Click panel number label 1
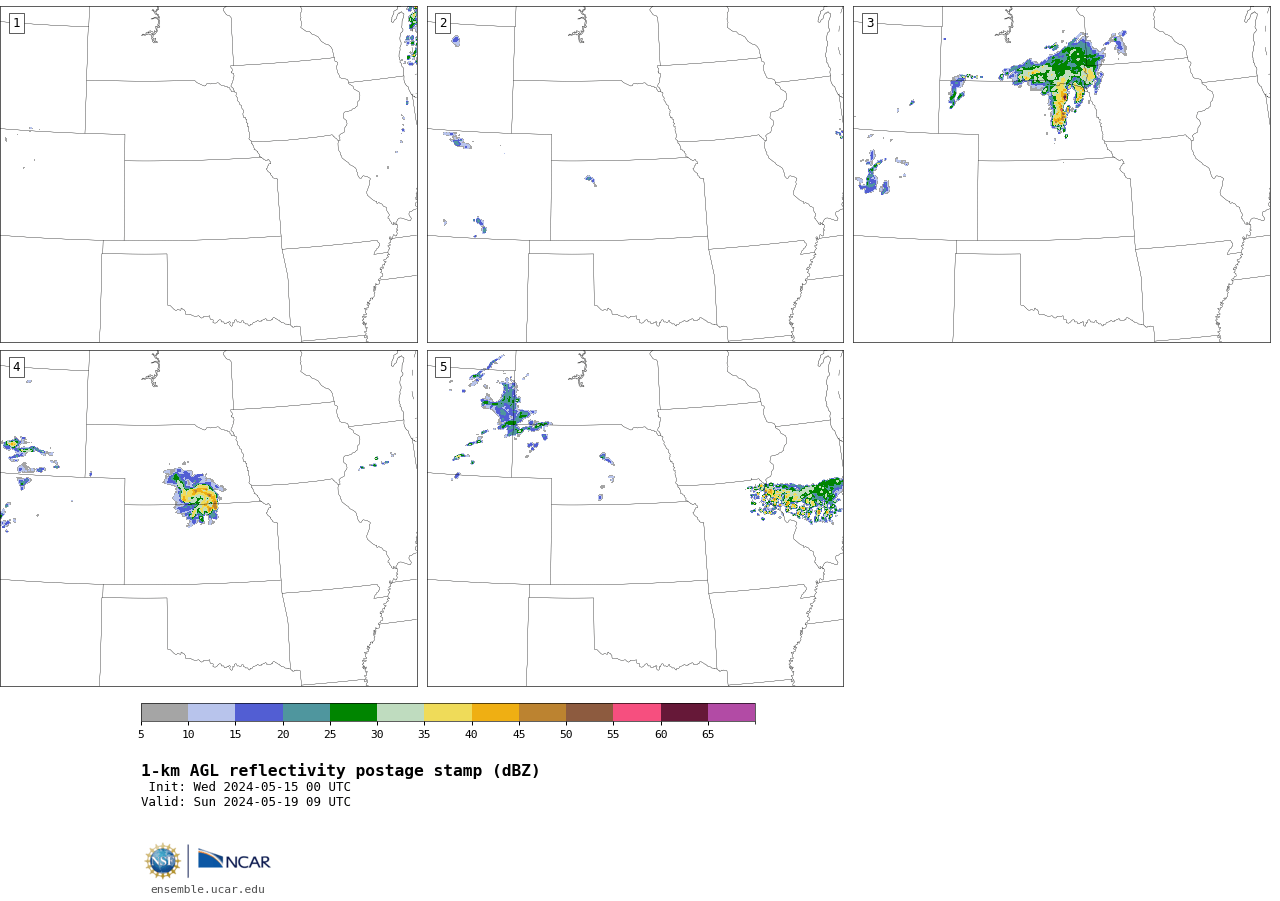This screenshot has width=1280, height=901. point(16,23)
